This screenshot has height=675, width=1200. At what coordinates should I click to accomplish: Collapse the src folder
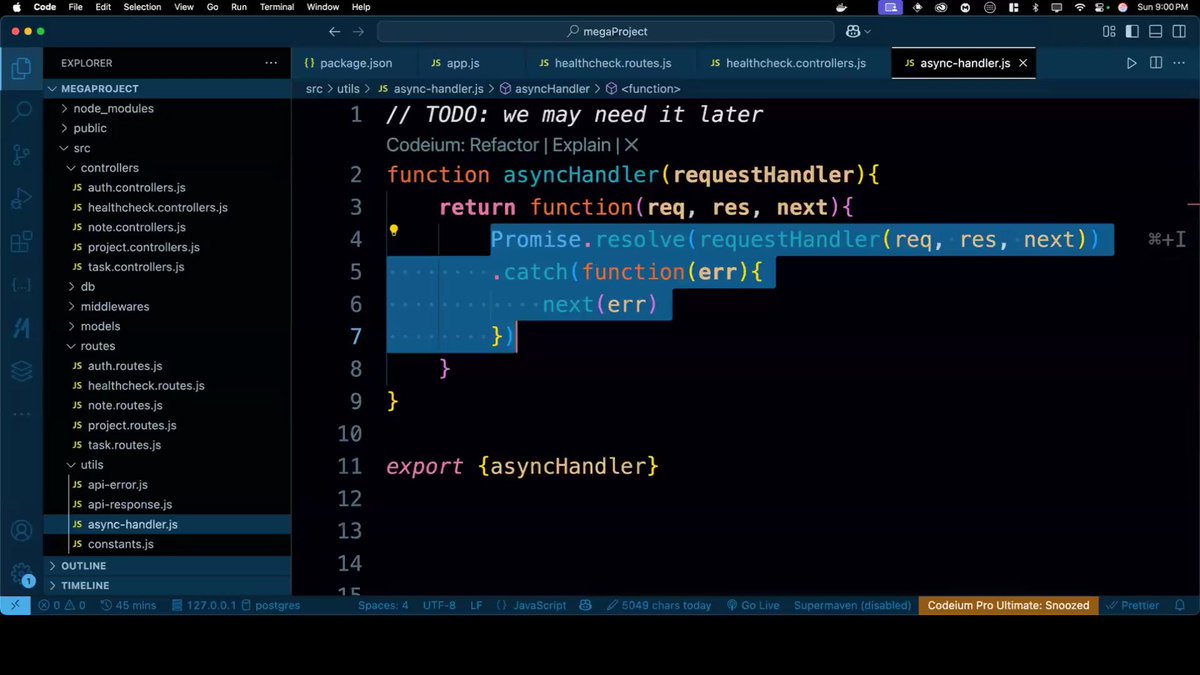80,147
